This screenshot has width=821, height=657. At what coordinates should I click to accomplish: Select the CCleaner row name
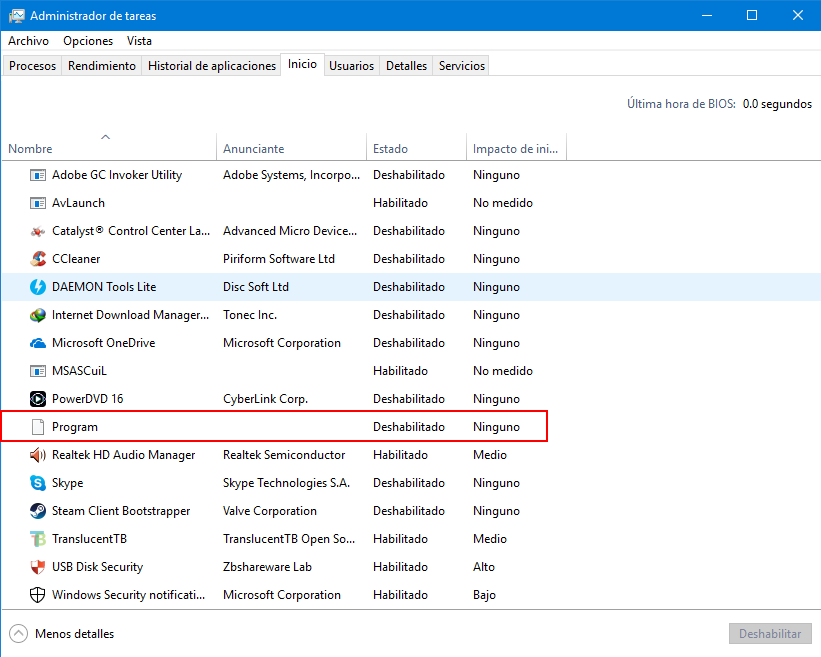[x=76, y=259]
